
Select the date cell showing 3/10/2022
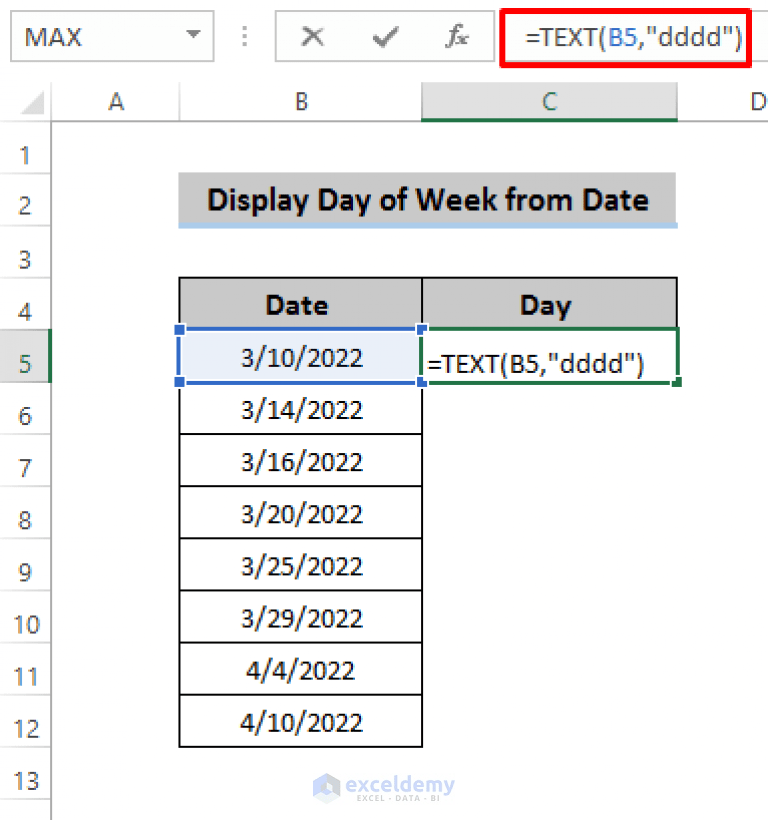(300, 357)
